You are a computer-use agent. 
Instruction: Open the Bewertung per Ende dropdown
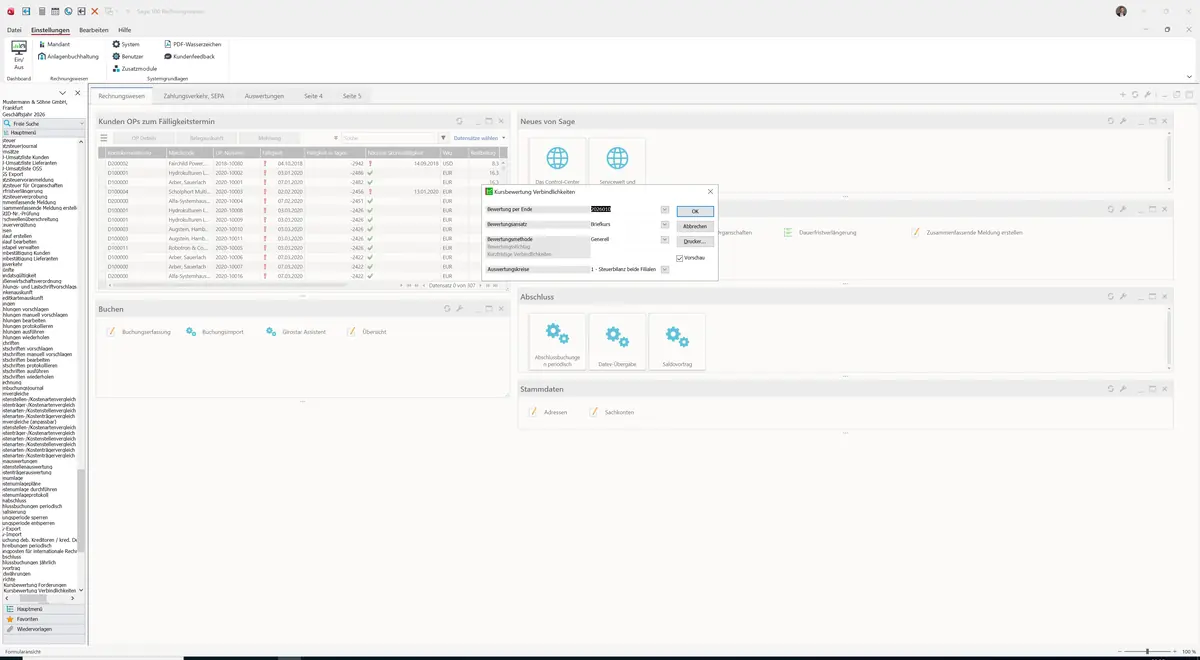[x=665, y=209]
